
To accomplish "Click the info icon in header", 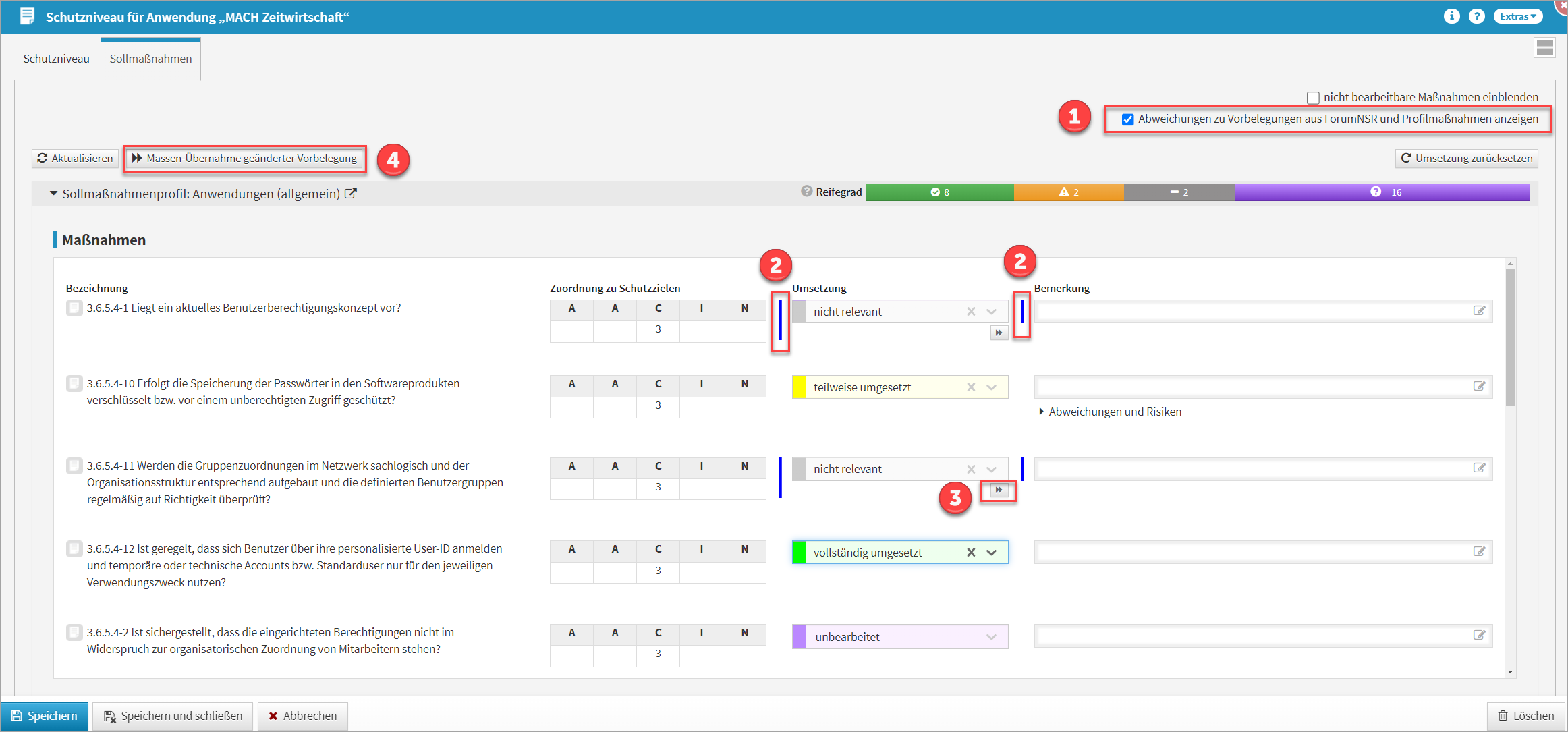I will [1451, 16].
